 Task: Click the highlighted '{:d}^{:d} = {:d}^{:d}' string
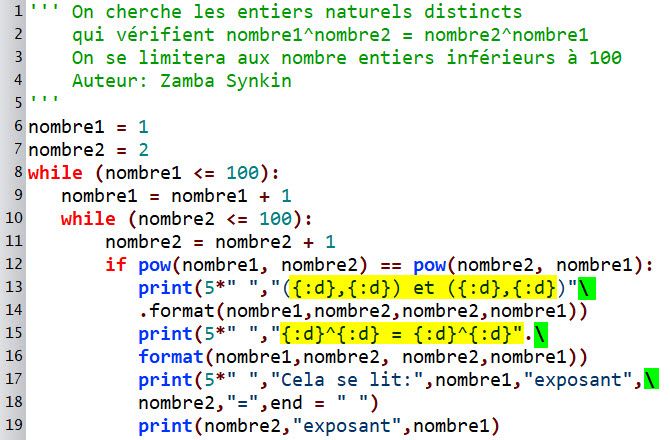[402, 334]
